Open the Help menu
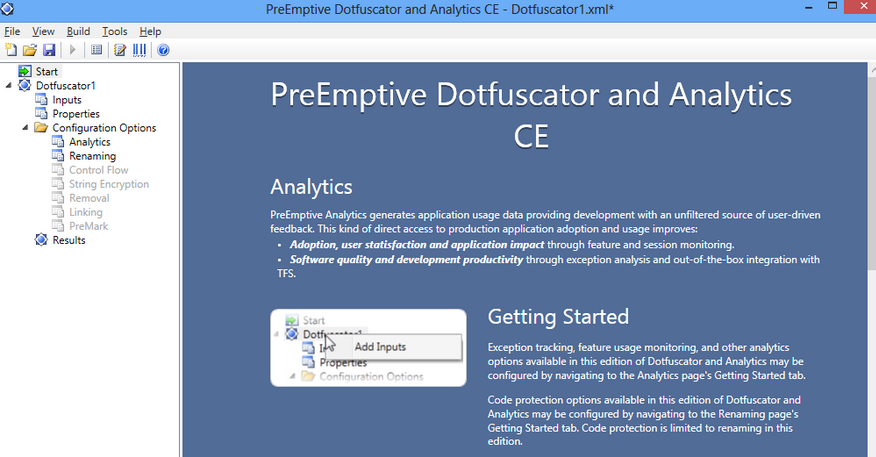The height and width of the screenshot is (457, 876). 150,31
